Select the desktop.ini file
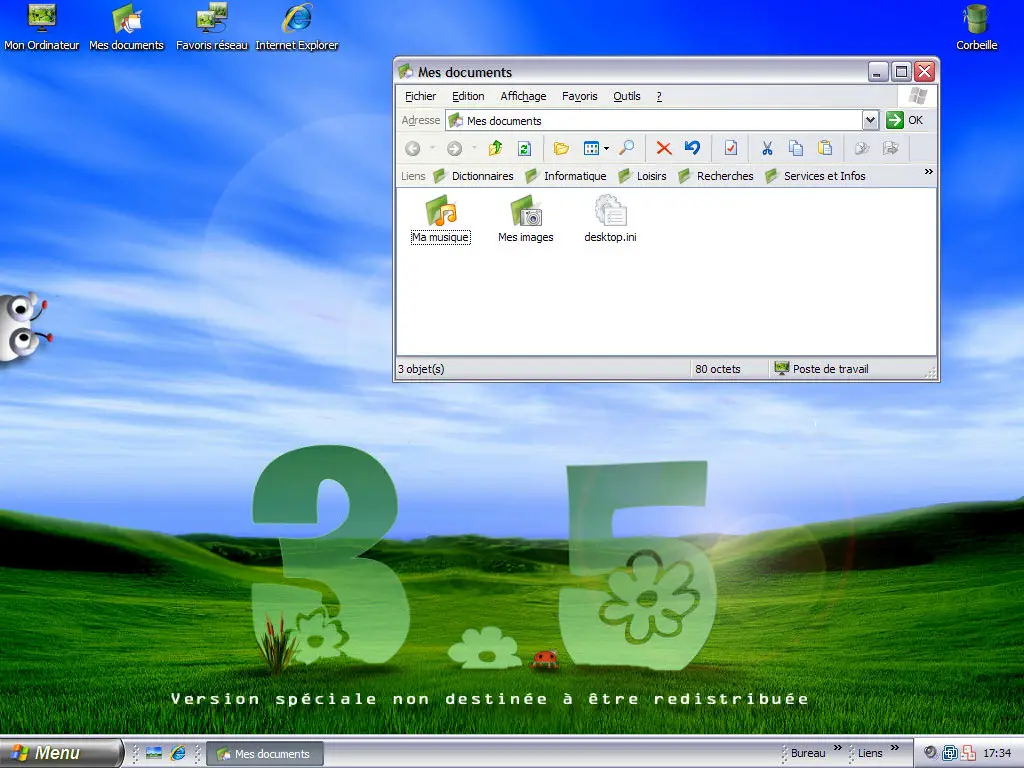This screenshot has height=768, width=1024. 611,219
